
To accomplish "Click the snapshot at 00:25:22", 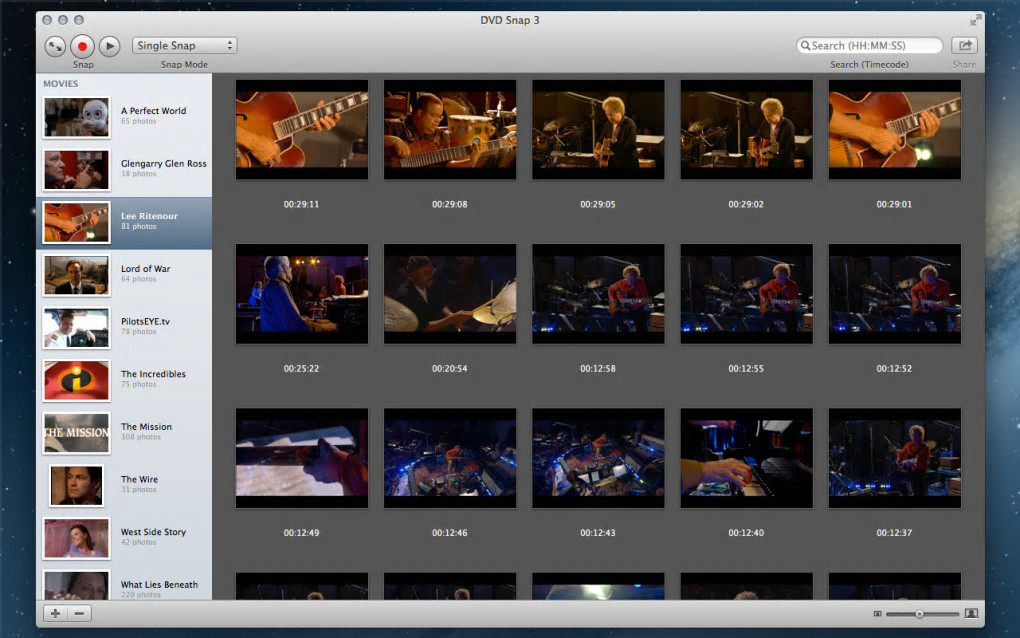I will pyautogui.click(x=302, y=294).
